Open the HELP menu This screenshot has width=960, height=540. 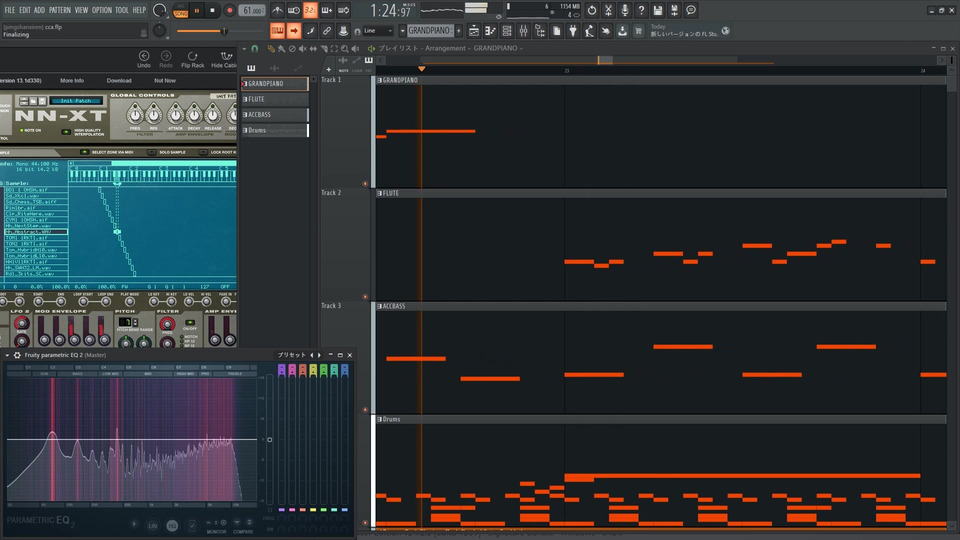(x=140, y=10)
